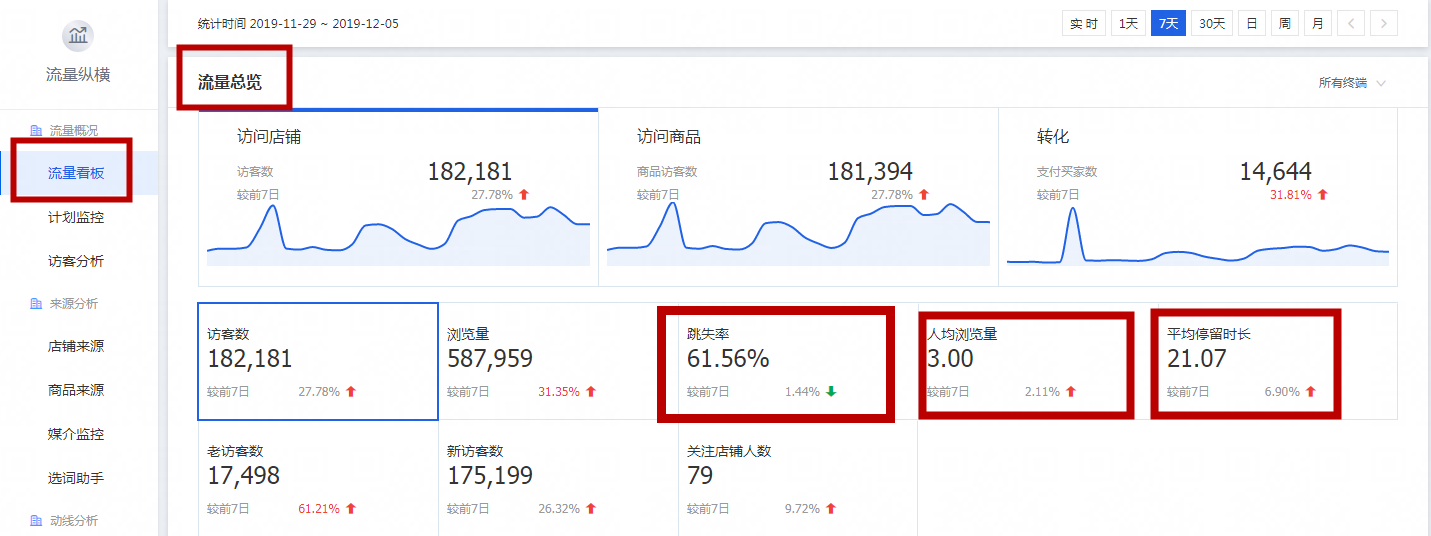Screen dimensions: 1431x536
Task: Click the up arrow in 访问店铺 card
Action: (524, 195)
